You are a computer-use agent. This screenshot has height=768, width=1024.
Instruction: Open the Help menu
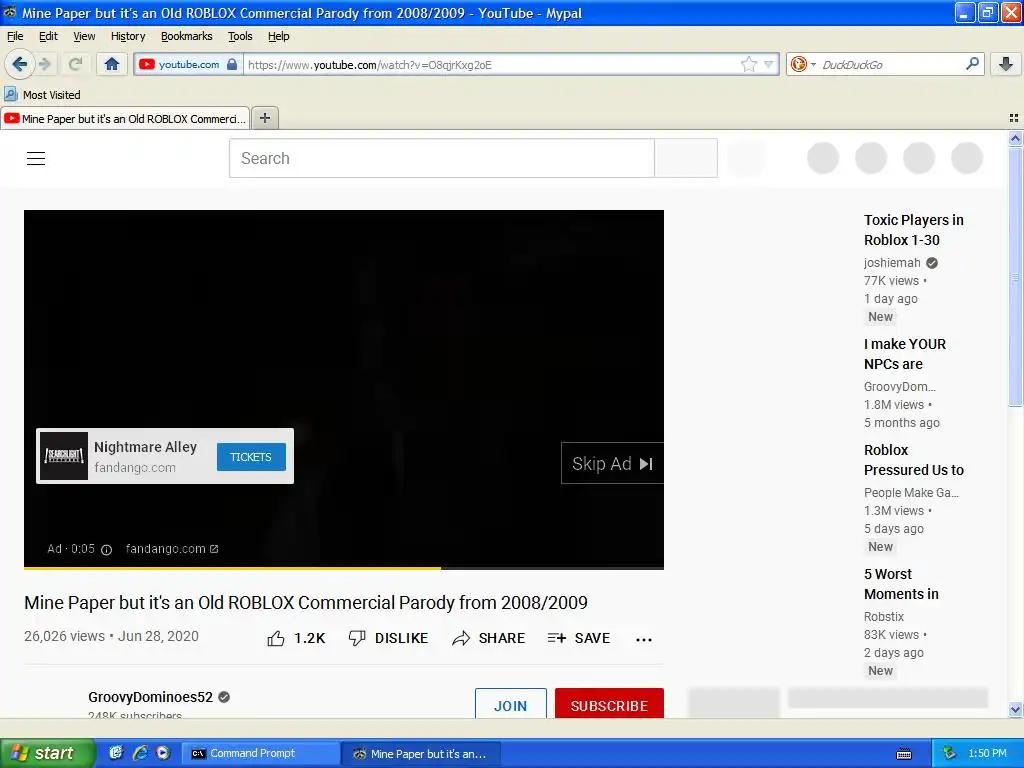coord(279,36)
